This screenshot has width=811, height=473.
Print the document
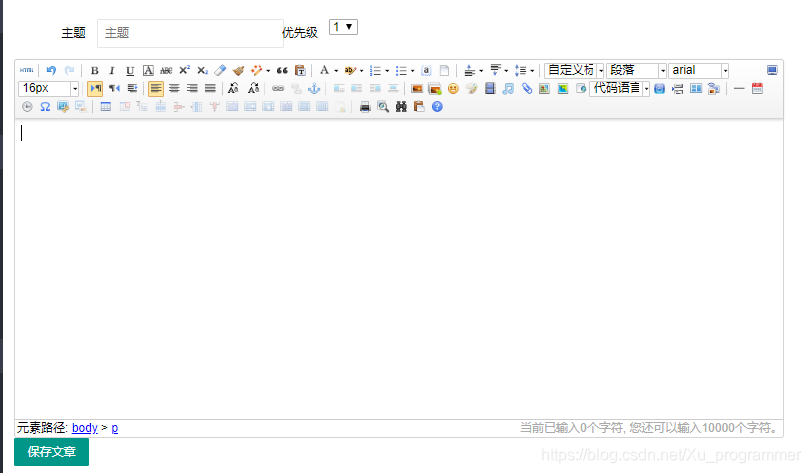click(x=365, y=106)
